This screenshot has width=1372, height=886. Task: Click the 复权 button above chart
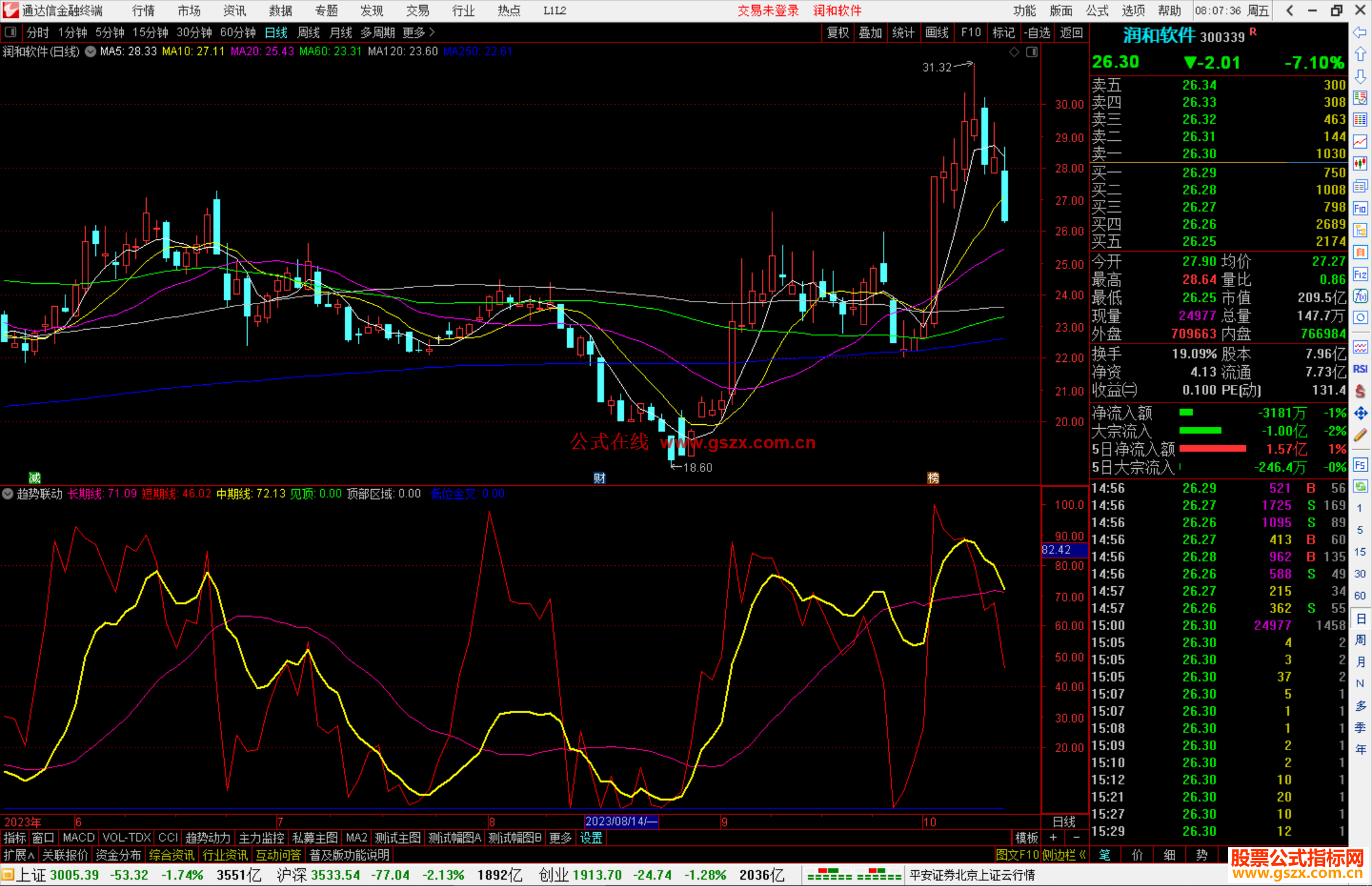pos(838,32)
